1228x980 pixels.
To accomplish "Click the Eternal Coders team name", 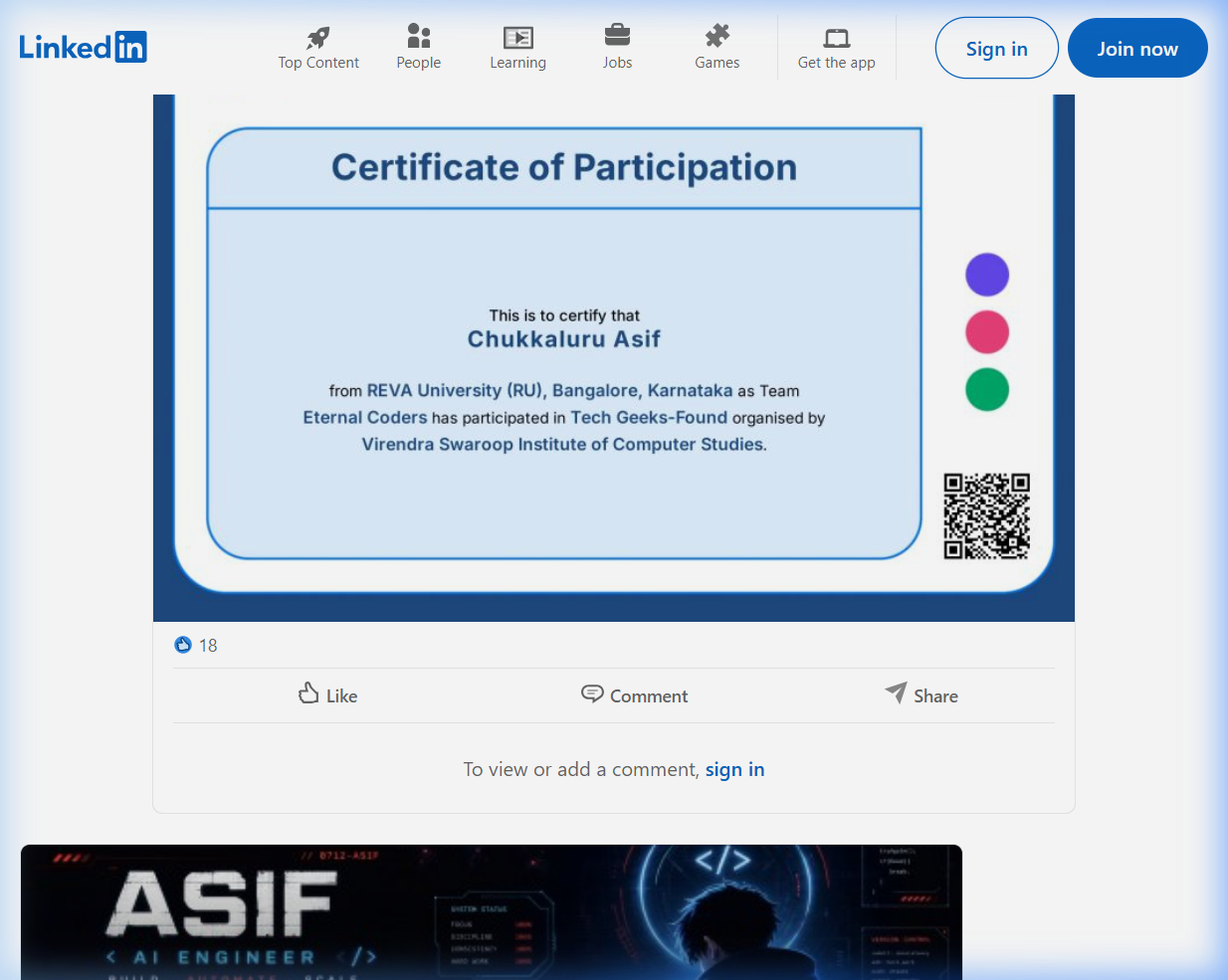I will point(365,417).
